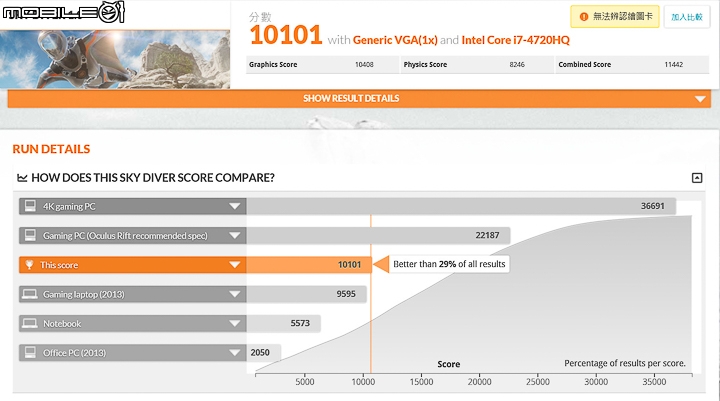Screen dimensions: 720x401
Task: Click the Notebook row laptop icon
Action: point(30,323)
